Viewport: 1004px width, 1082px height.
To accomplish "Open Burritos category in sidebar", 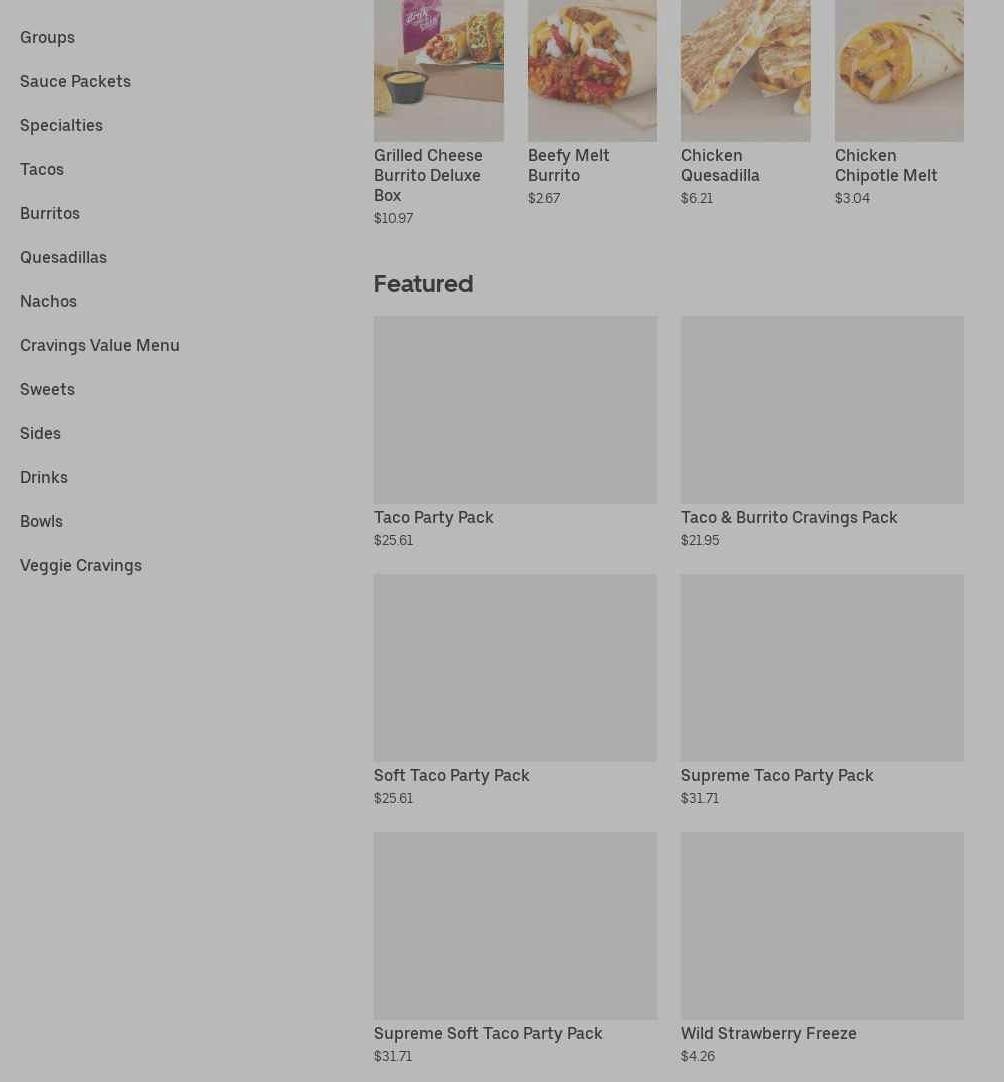I will 50,214.
